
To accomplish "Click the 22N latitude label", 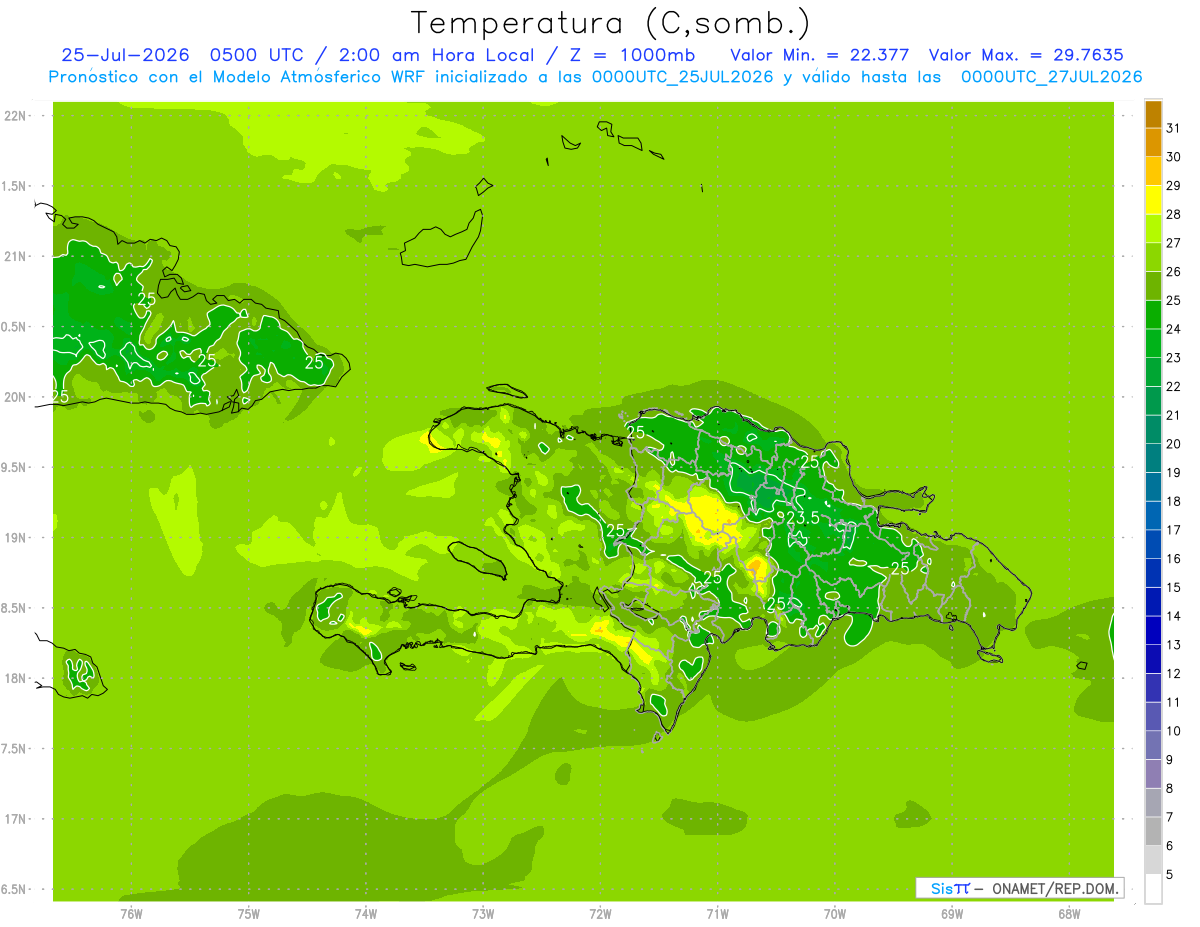I will (14, 116).
